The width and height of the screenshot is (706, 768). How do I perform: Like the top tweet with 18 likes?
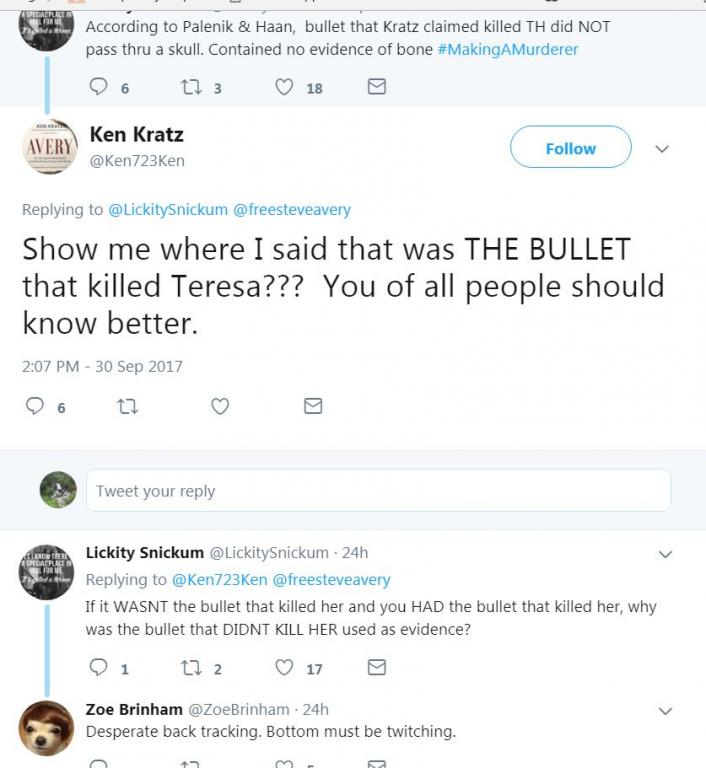[x=285, y=87]
